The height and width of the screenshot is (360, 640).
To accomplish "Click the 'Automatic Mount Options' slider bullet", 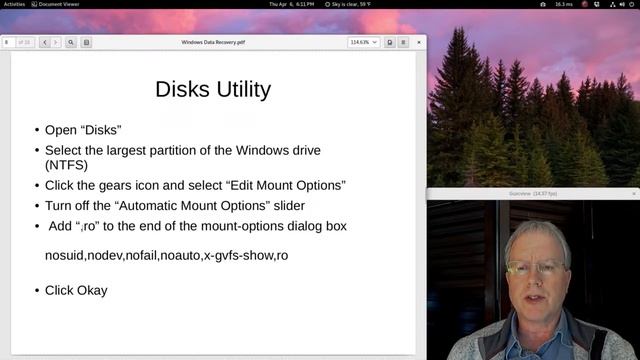I will pos(175,206).
